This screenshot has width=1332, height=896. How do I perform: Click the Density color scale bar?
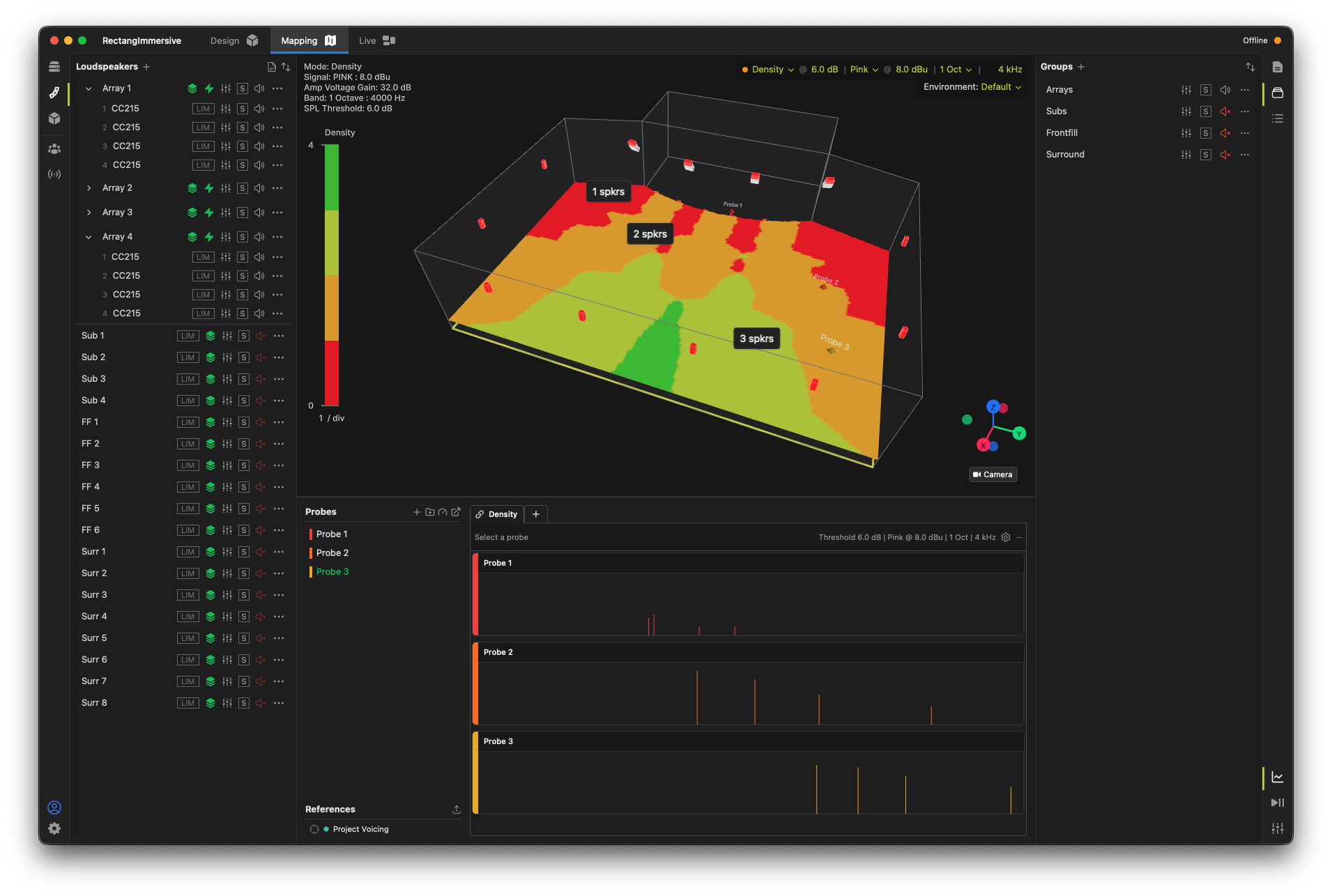332,275
